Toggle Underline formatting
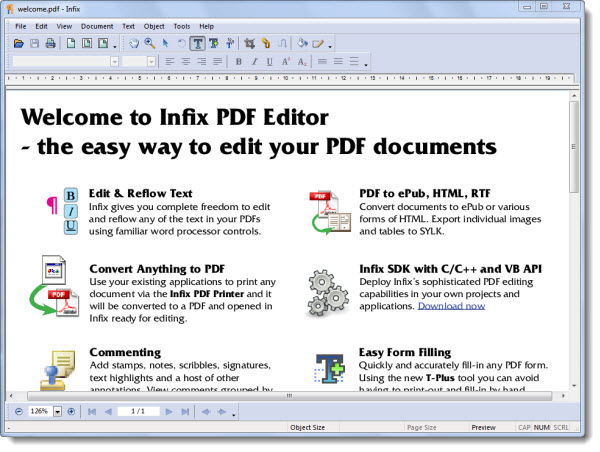The height and width of the screenshot is (452, 600). click(x=270, y=62)
